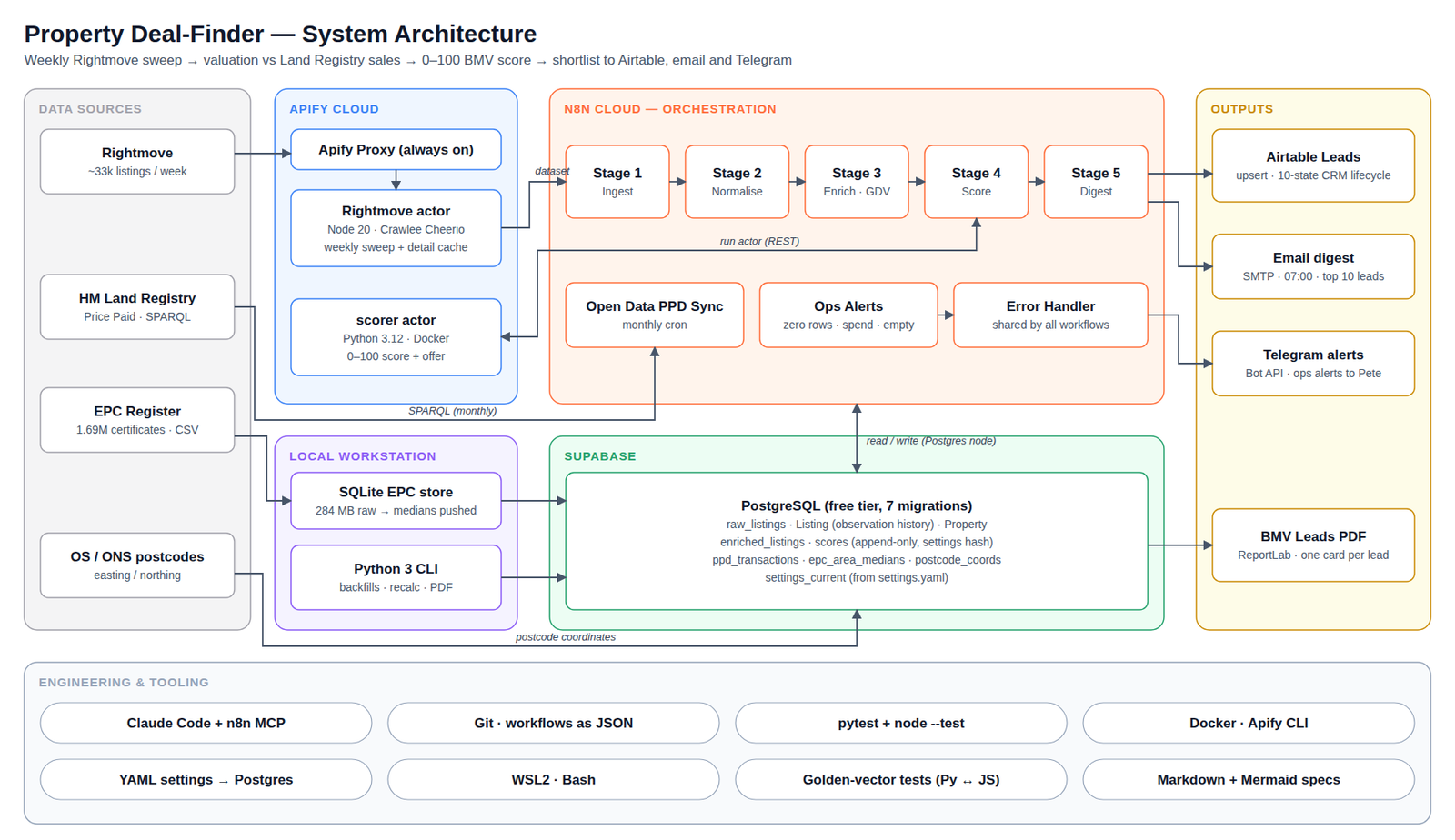1455x840 pixels.
Task: Click the Stage 1 Ingest node
Action: click(x=617, y=182)
